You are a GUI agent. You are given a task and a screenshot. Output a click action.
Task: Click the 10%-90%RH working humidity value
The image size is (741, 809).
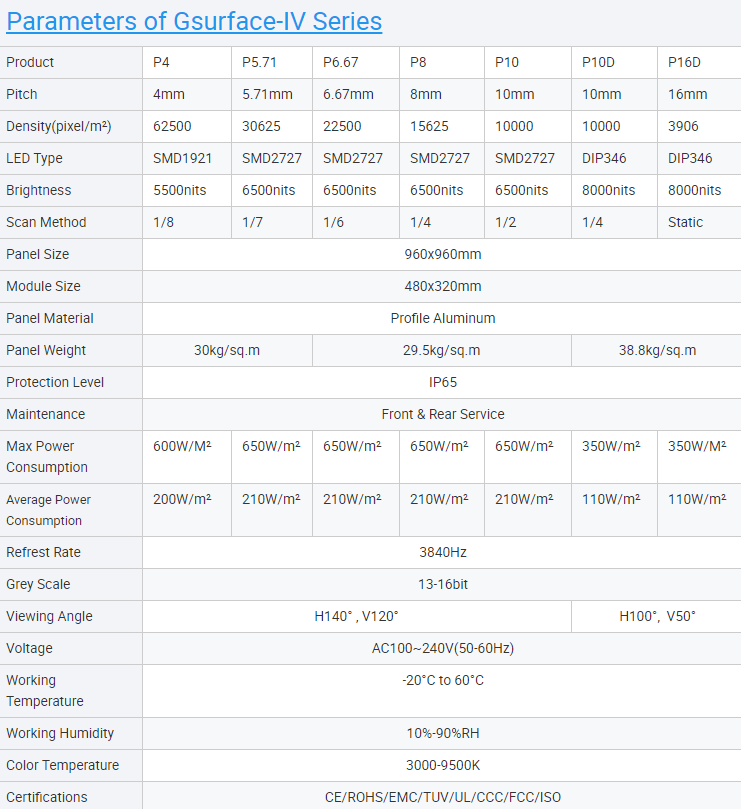click(442, 733)
